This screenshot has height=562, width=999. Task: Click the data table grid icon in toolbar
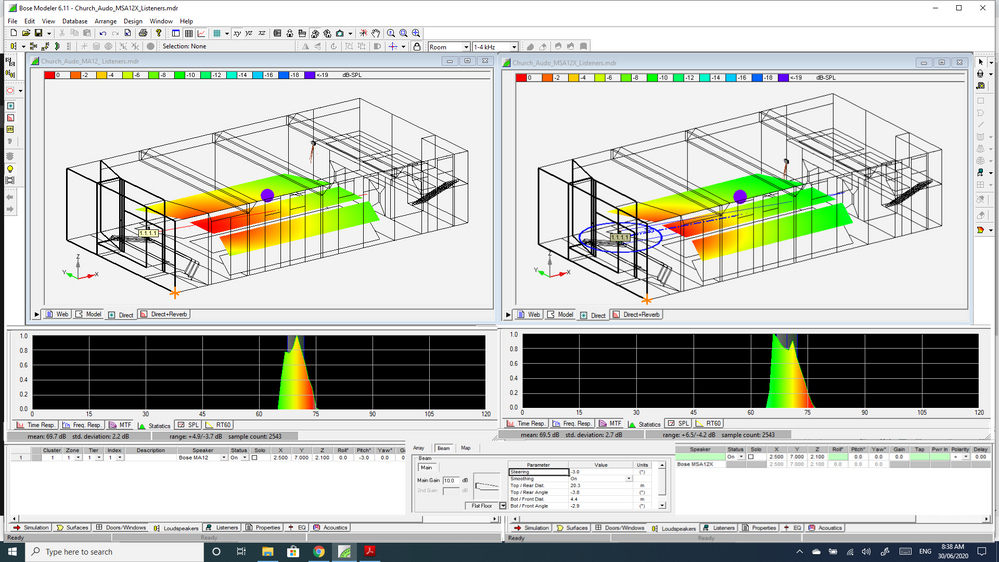pos(189,33)
